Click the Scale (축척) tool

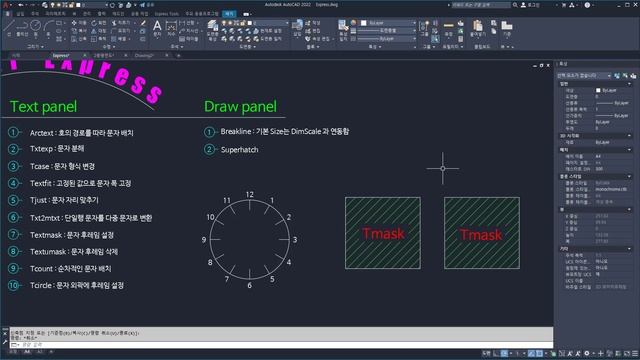click(98, 39)
